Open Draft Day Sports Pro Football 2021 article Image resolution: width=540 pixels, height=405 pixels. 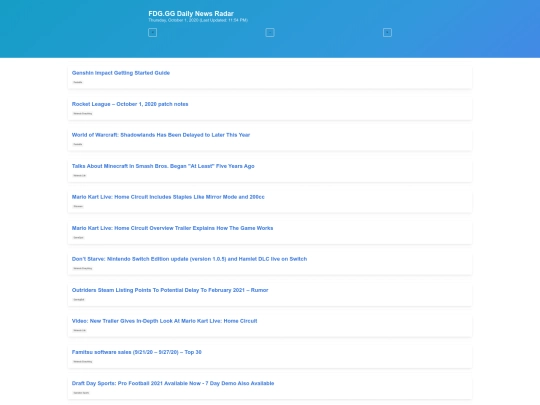[x=173, y=383]
